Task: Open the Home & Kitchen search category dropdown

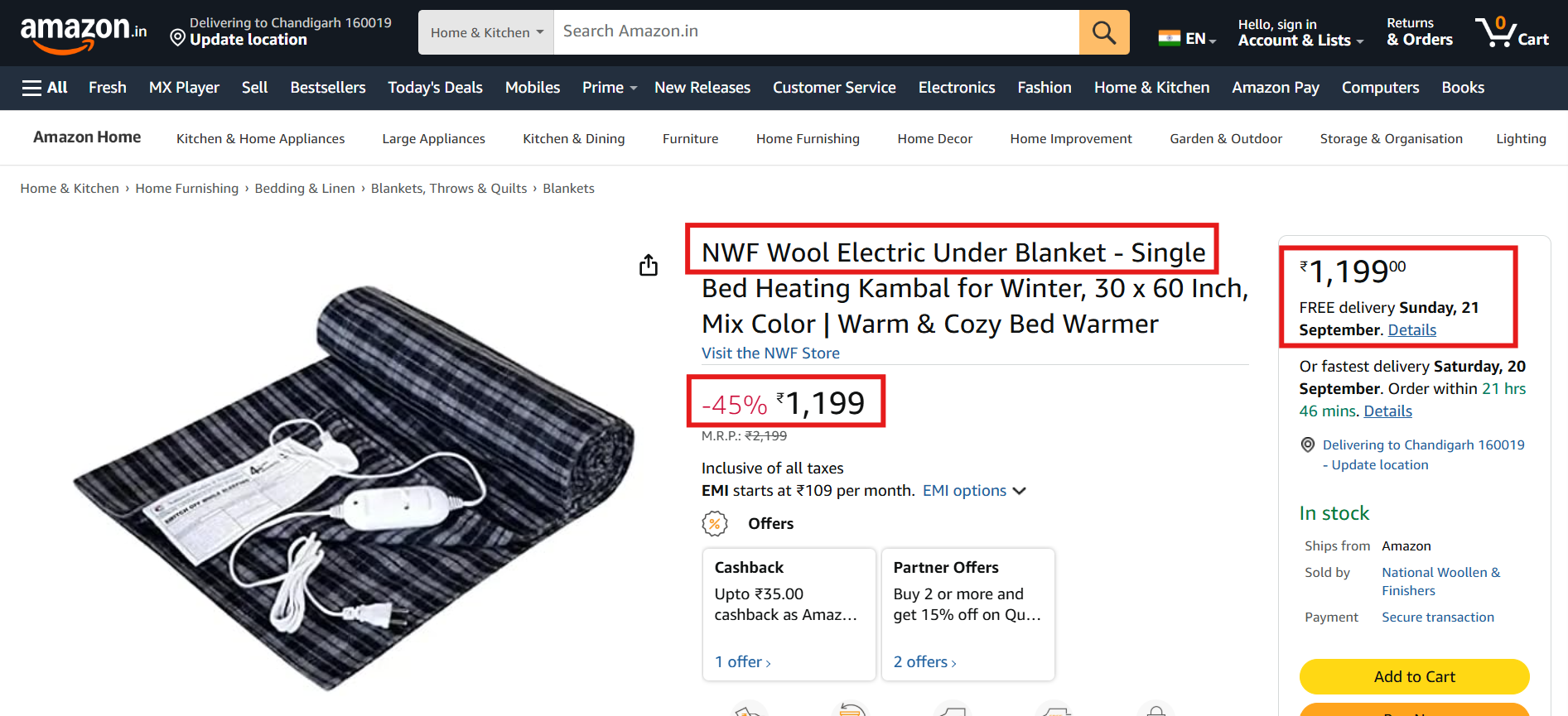Action: coord(486,32)
